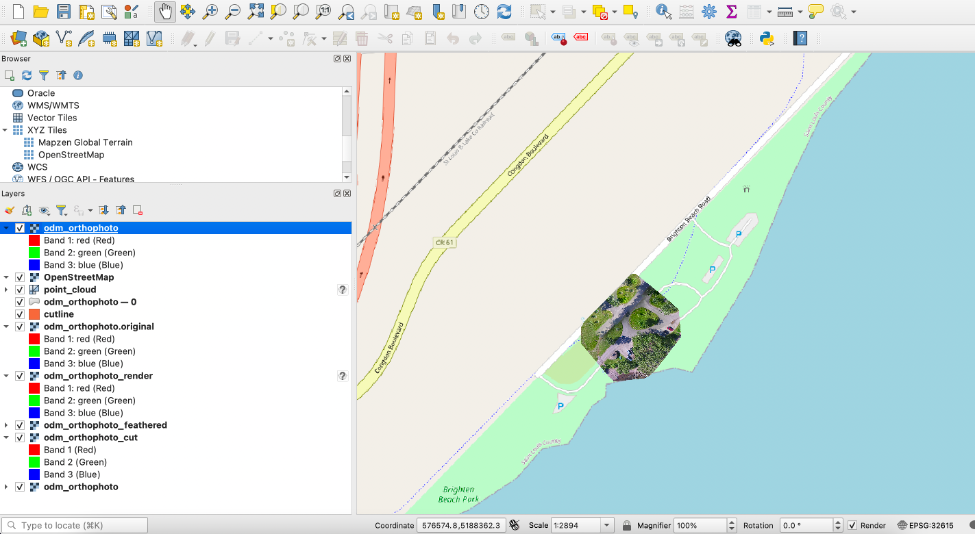Select the Pan Map hand tool

163,12
